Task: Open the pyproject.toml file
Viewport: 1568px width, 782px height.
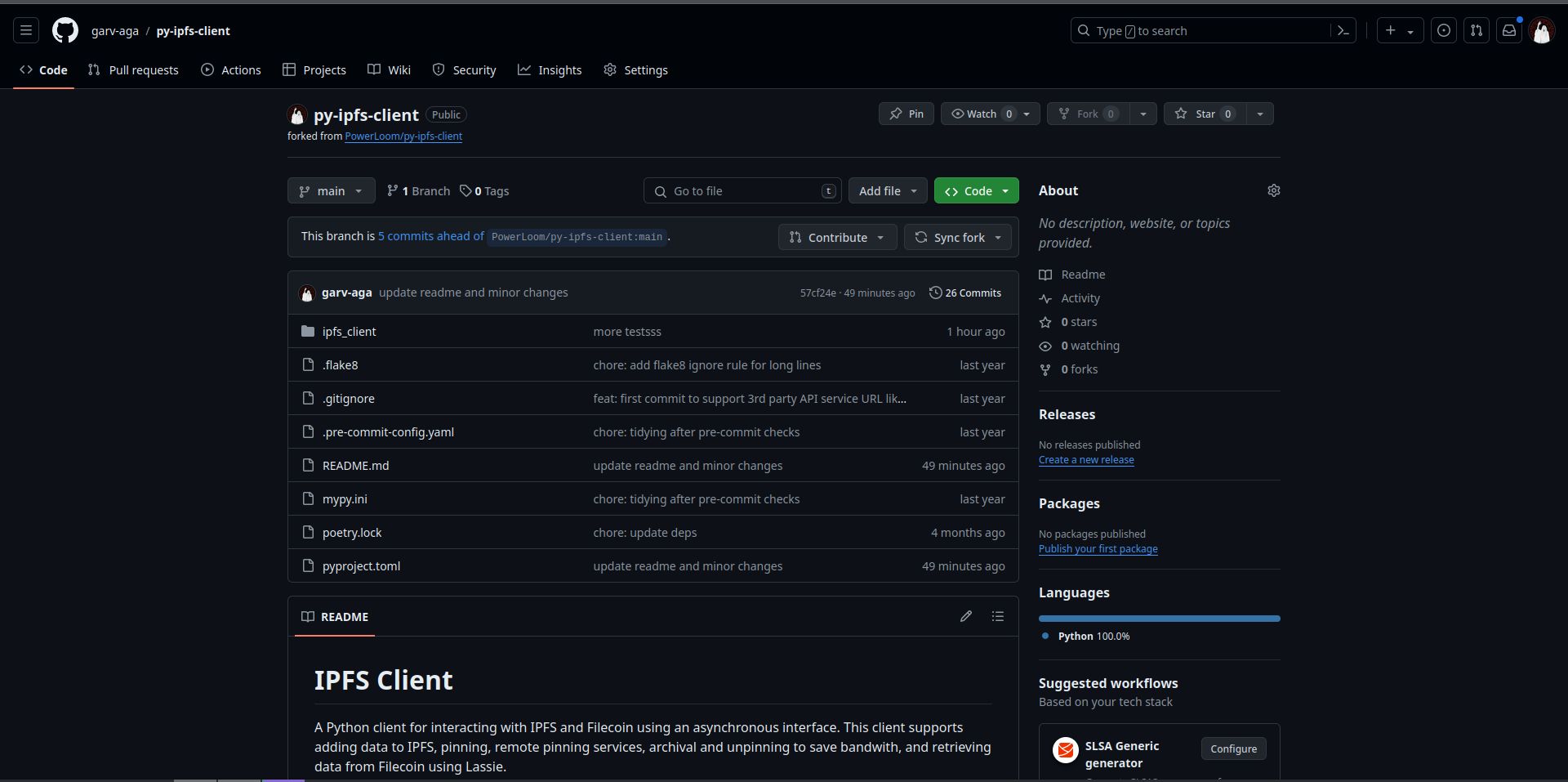Action: pyautogui.click(x=361, y=565)
